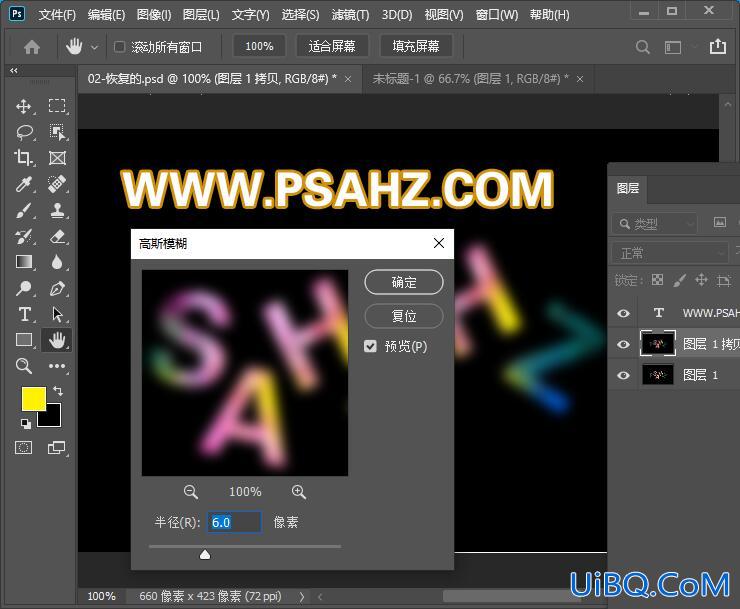Swap foreground and background colors
Viewport: 740px width, 609px height.
[x=58, y=391]
